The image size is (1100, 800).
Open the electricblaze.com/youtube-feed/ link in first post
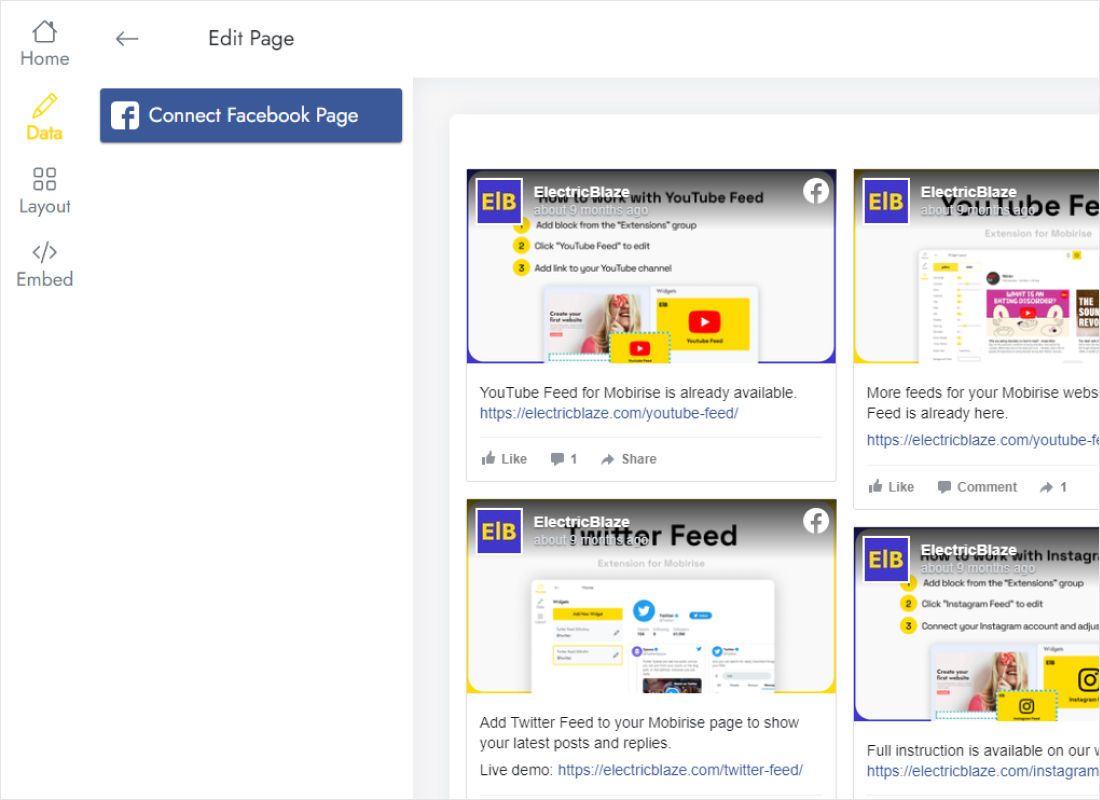(609, 413)
